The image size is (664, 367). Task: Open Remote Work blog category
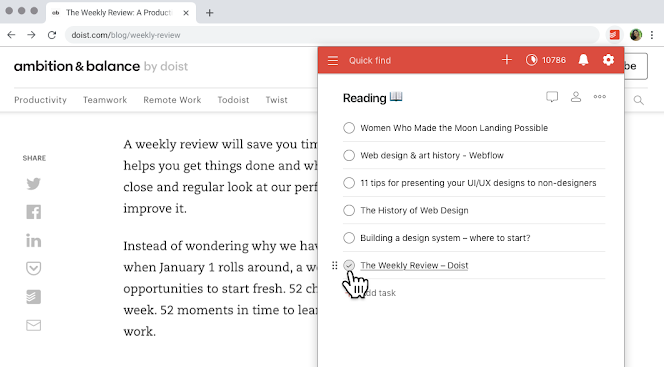point(172,100)
